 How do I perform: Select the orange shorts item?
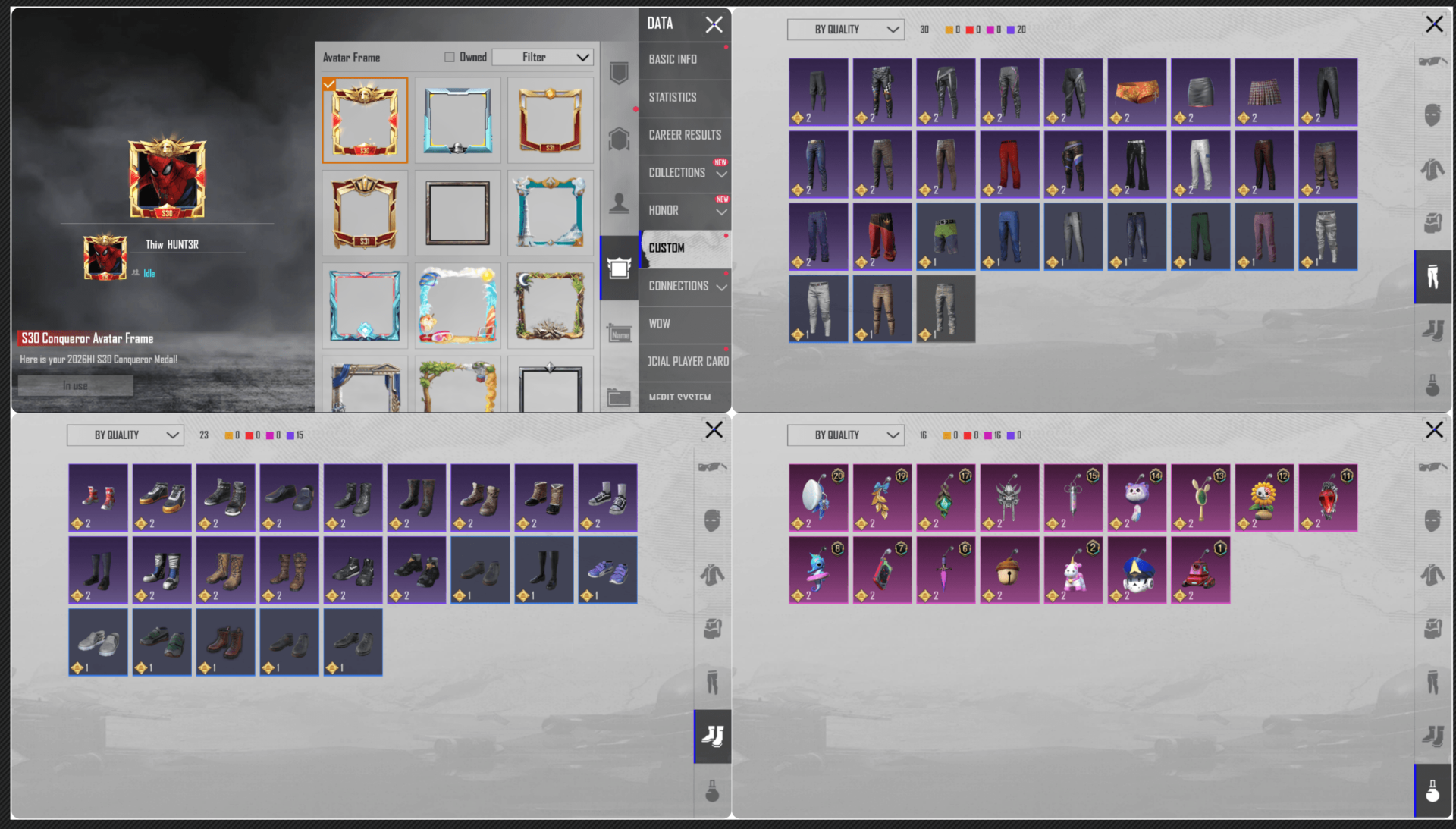(x=1137, y=93)
